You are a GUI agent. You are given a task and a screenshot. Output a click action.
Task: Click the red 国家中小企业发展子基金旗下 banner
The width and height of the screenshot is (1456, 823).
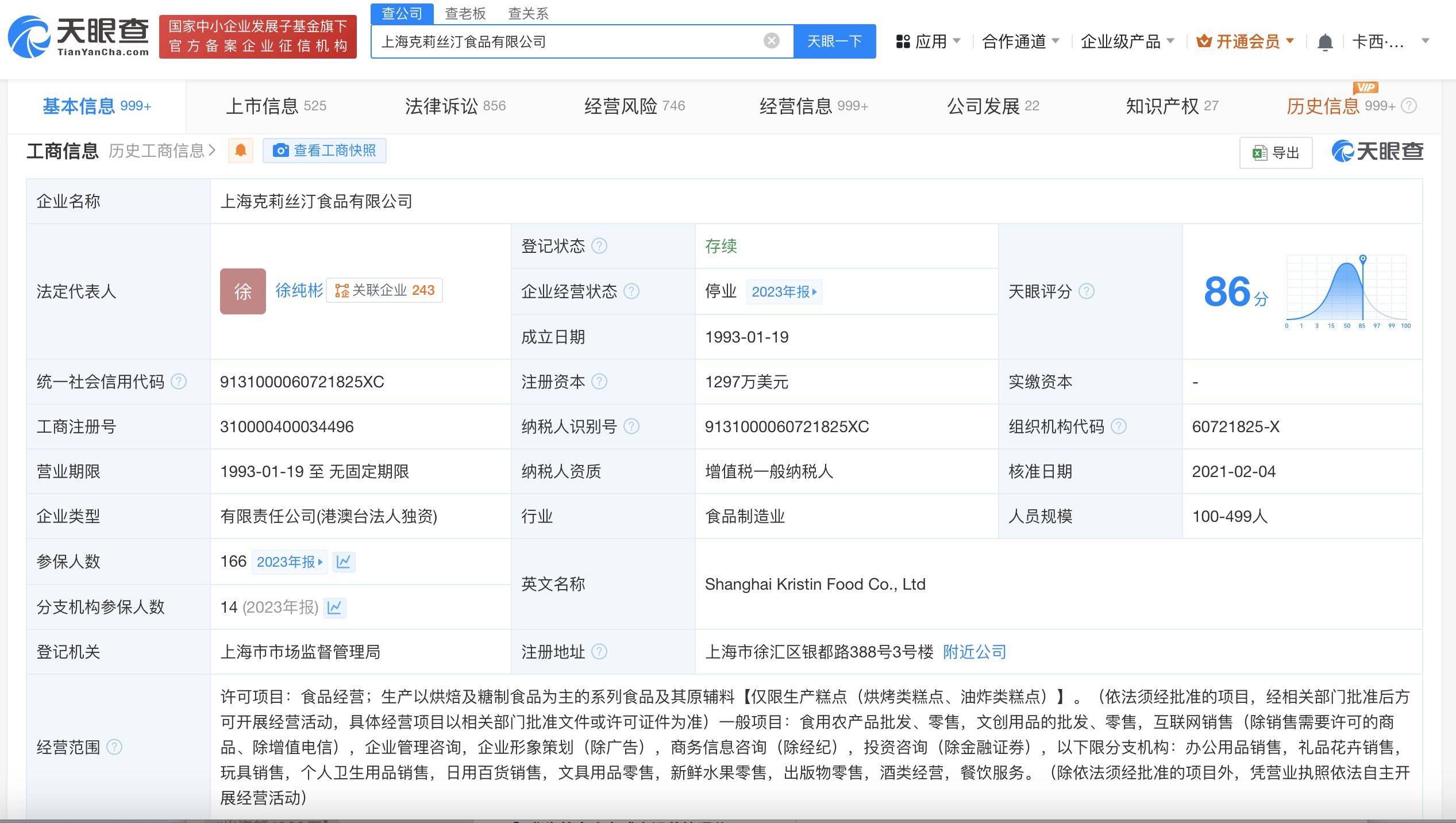(x=258, y=37)
